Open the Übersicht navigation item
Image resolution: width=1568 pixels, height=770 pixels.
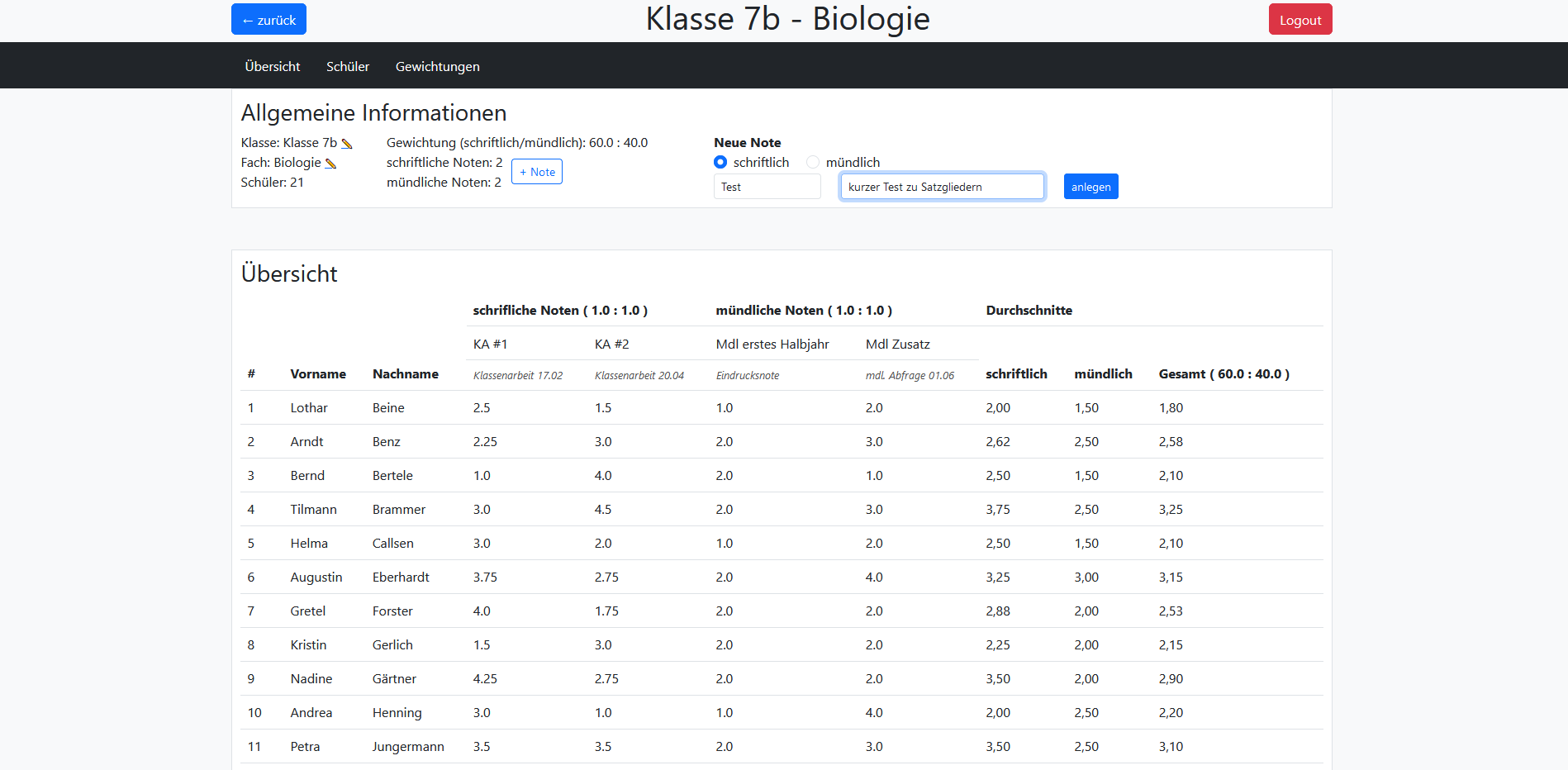click(x=272, y=66)
